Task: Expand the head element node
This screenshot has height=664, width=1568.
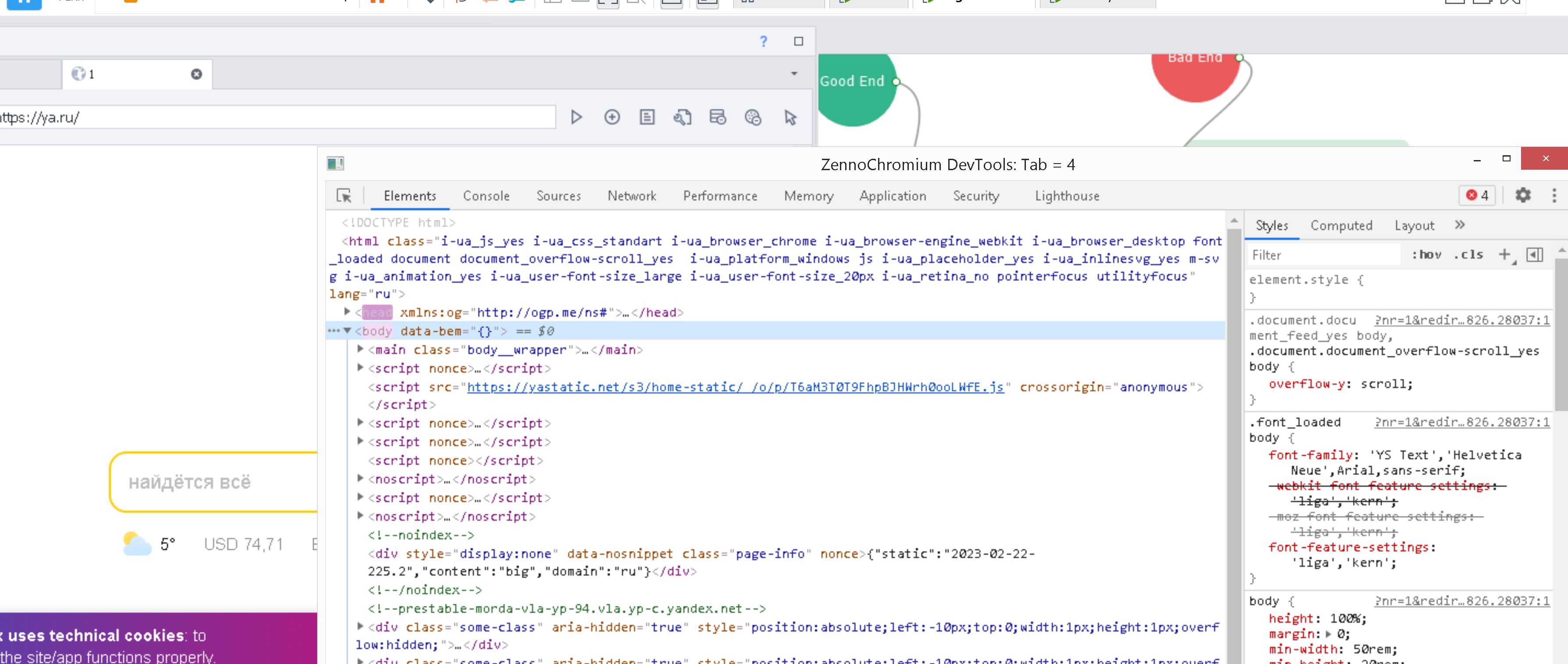Action: click(347, 312)
